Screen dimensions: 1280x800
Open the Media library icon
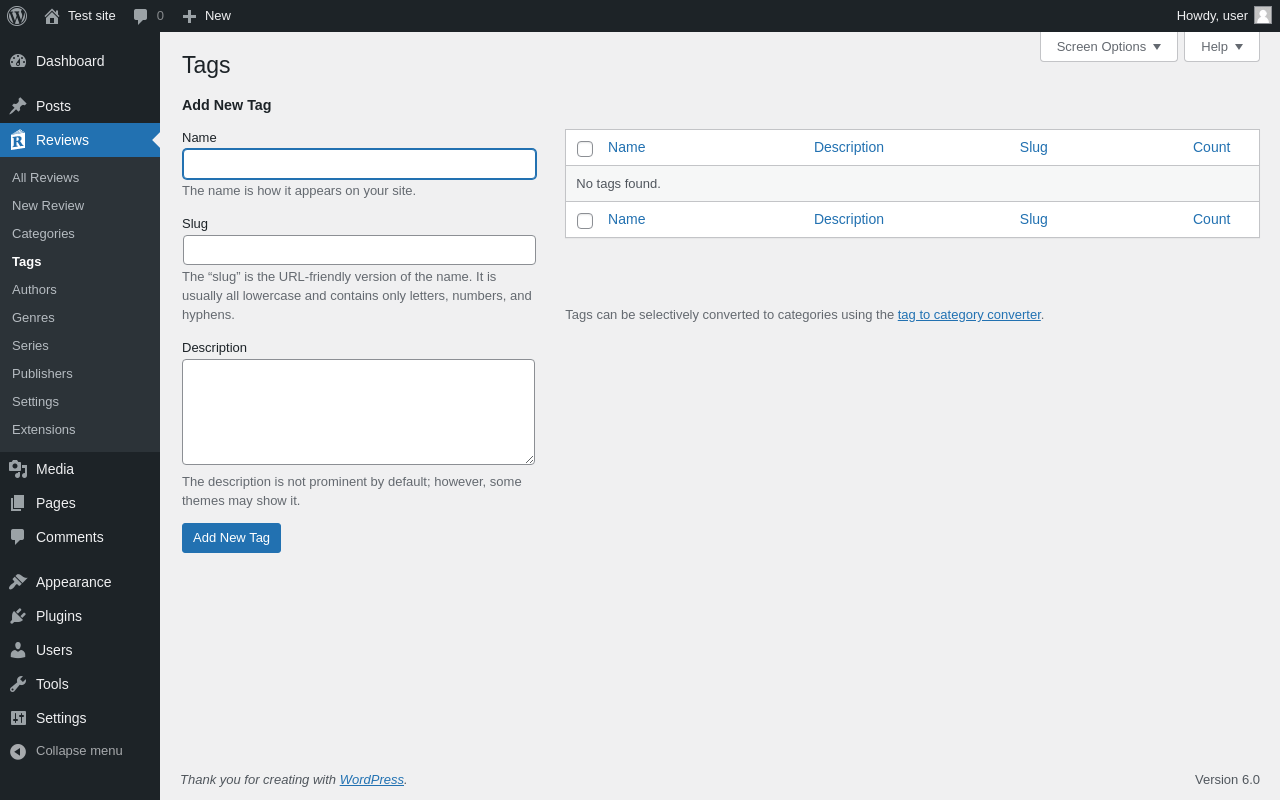coord(18,469)
